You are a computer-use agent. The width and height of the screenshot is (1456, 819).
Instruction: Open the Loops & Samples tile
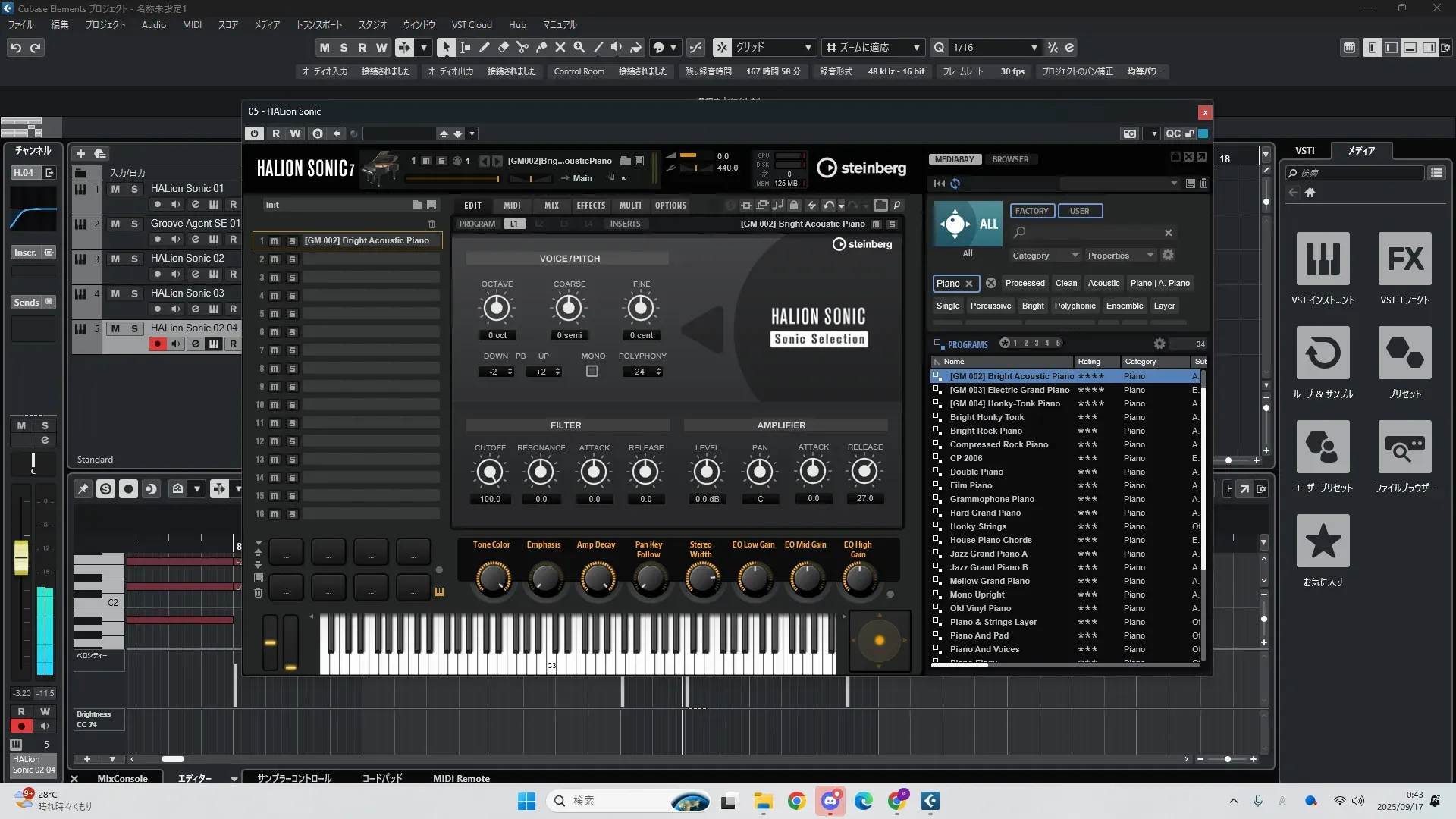click(x=1323, y=353)
